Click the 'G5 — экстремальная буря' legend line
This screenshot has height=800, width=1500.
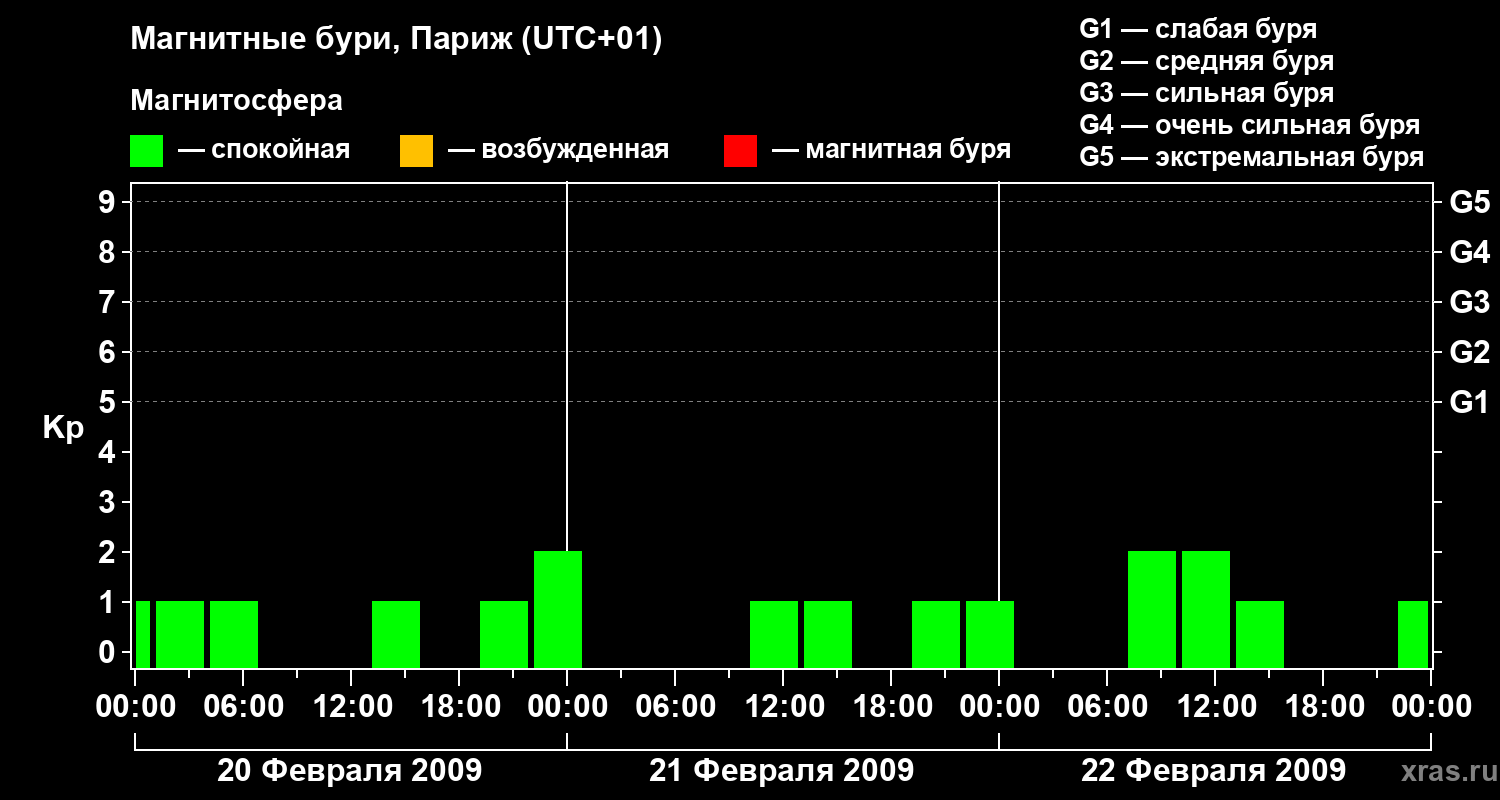pos(1251,157)
